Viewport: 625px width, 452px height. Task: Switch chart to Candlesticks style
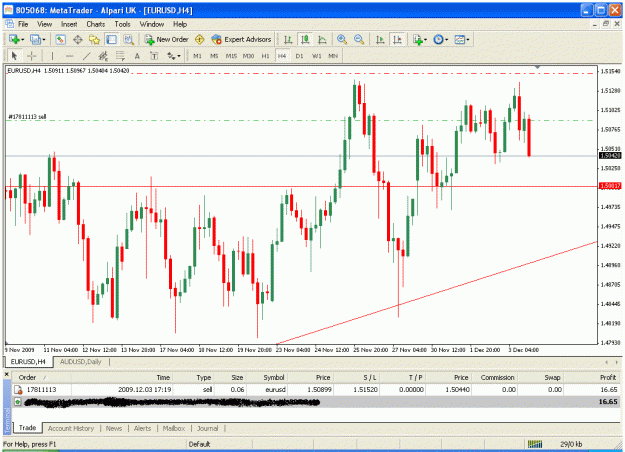coord(305,39)
